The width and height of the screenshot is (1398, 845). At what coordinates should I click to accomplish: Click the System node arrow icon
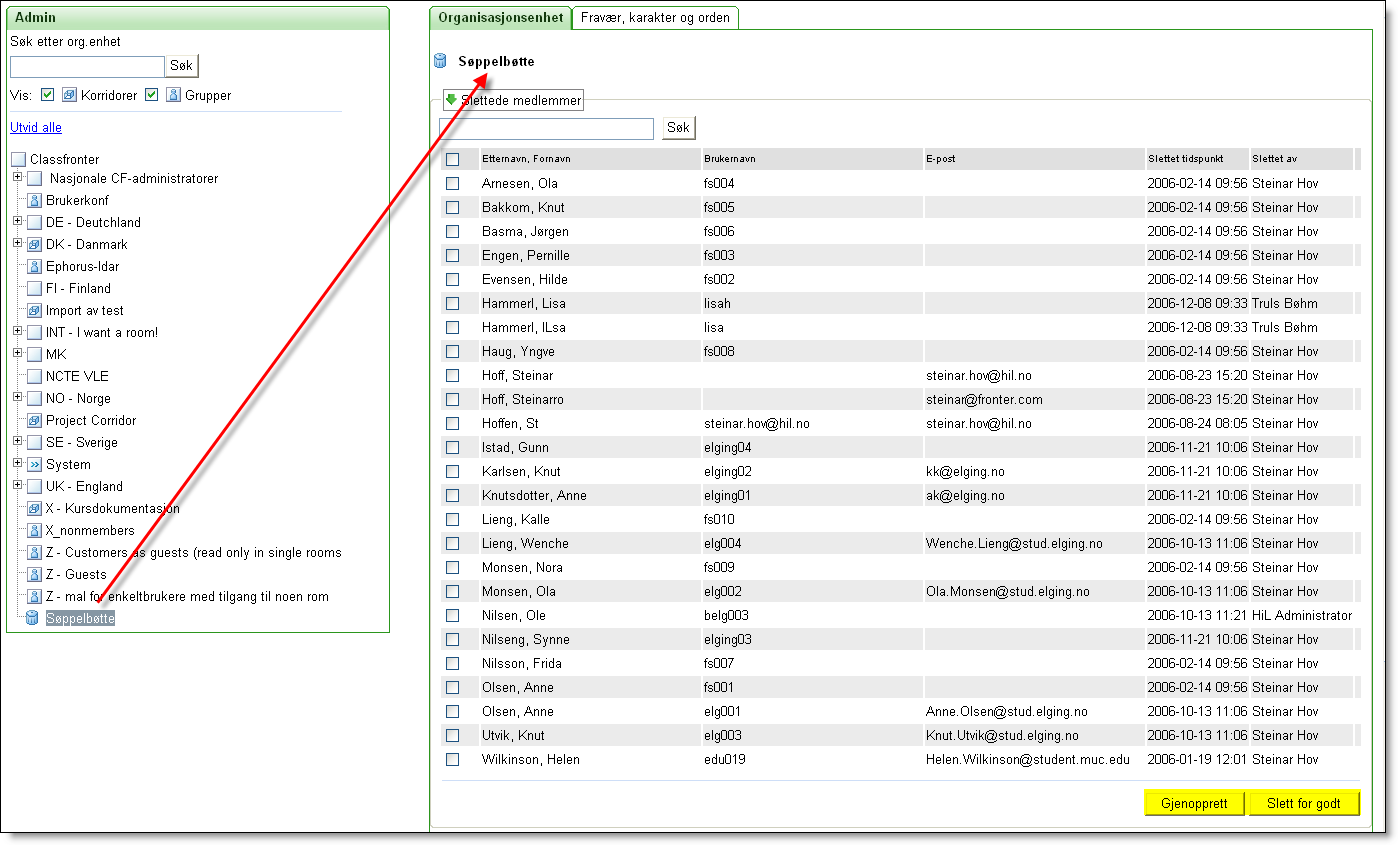(34, 464)
